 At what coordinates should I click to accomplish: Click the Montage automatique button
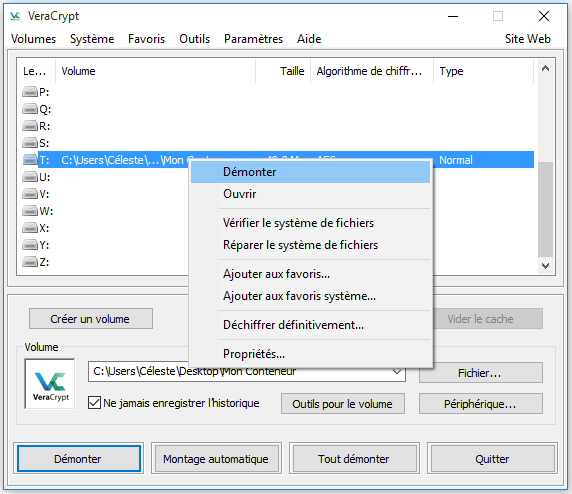(216, 459)
